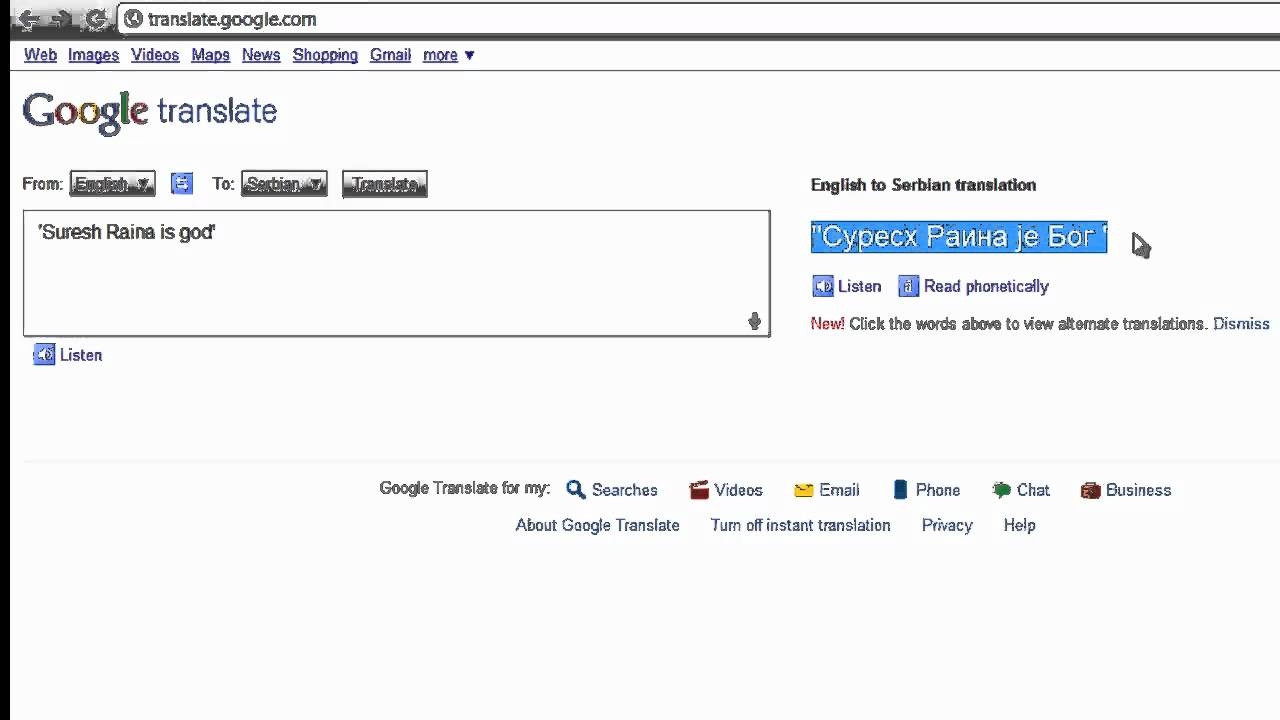Click speaker icon under the translation
This screenshot has height=720, width=1280.
click(x=823, y=286)
